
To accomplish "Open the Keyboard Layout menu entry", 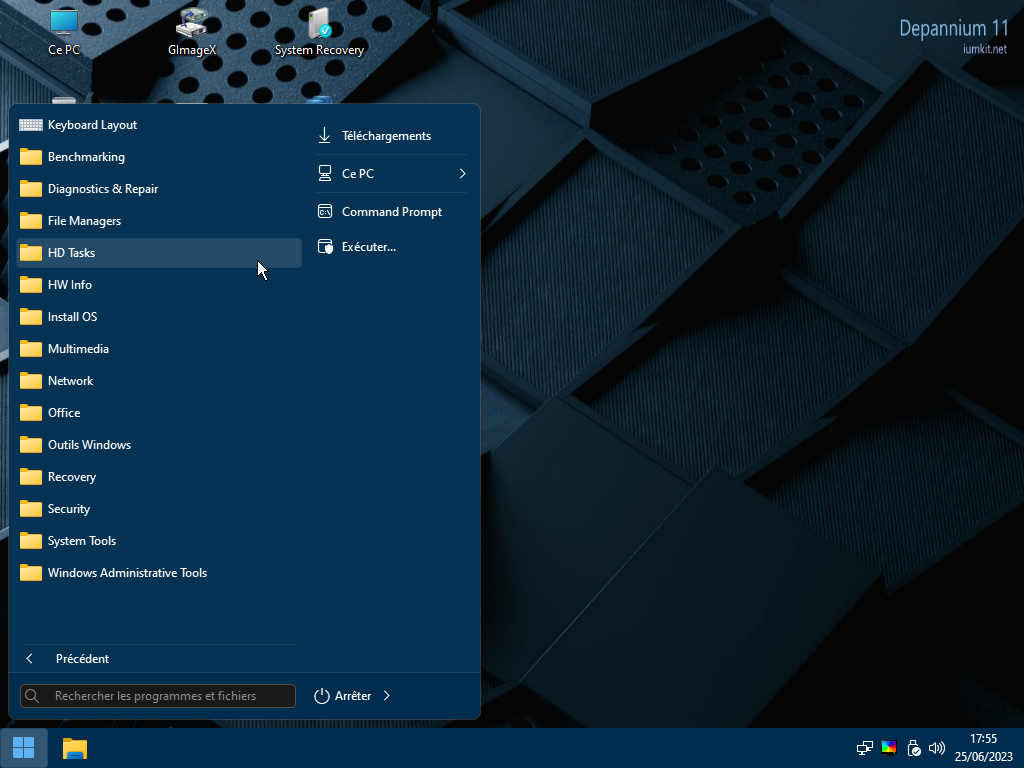I will [159, 125].
